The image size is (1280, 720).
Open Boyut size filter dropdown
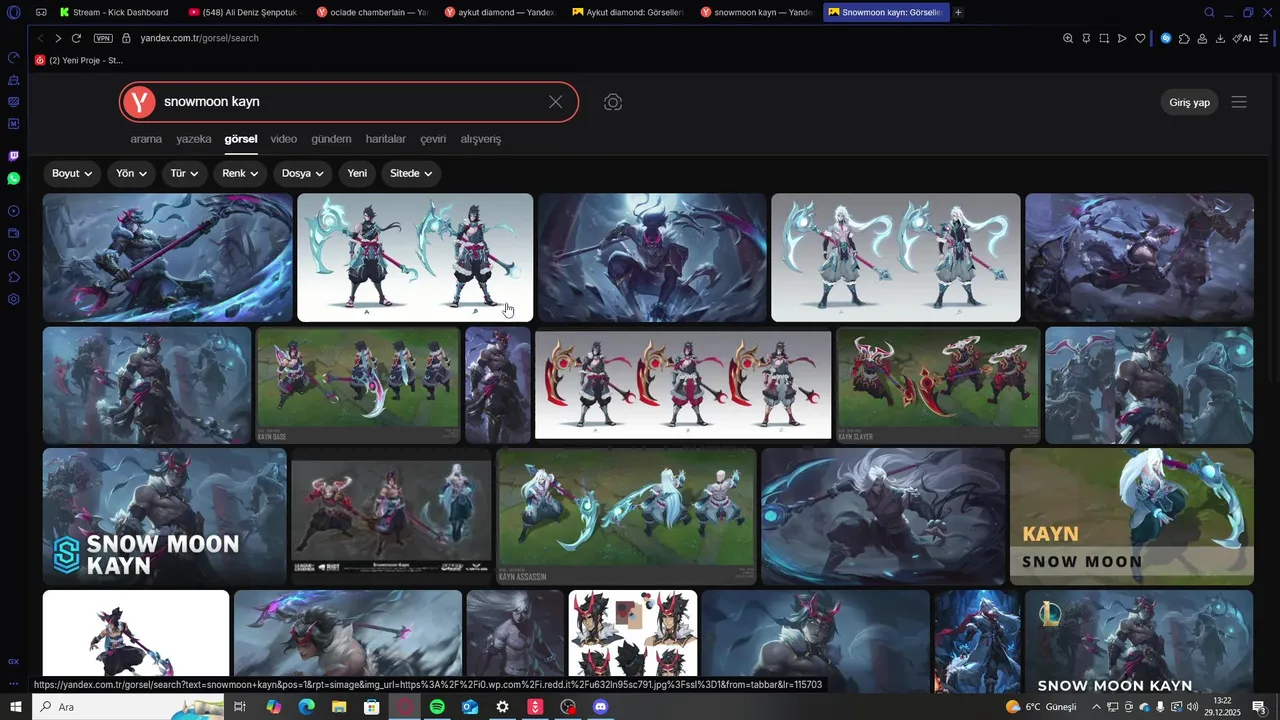point(72,173)
